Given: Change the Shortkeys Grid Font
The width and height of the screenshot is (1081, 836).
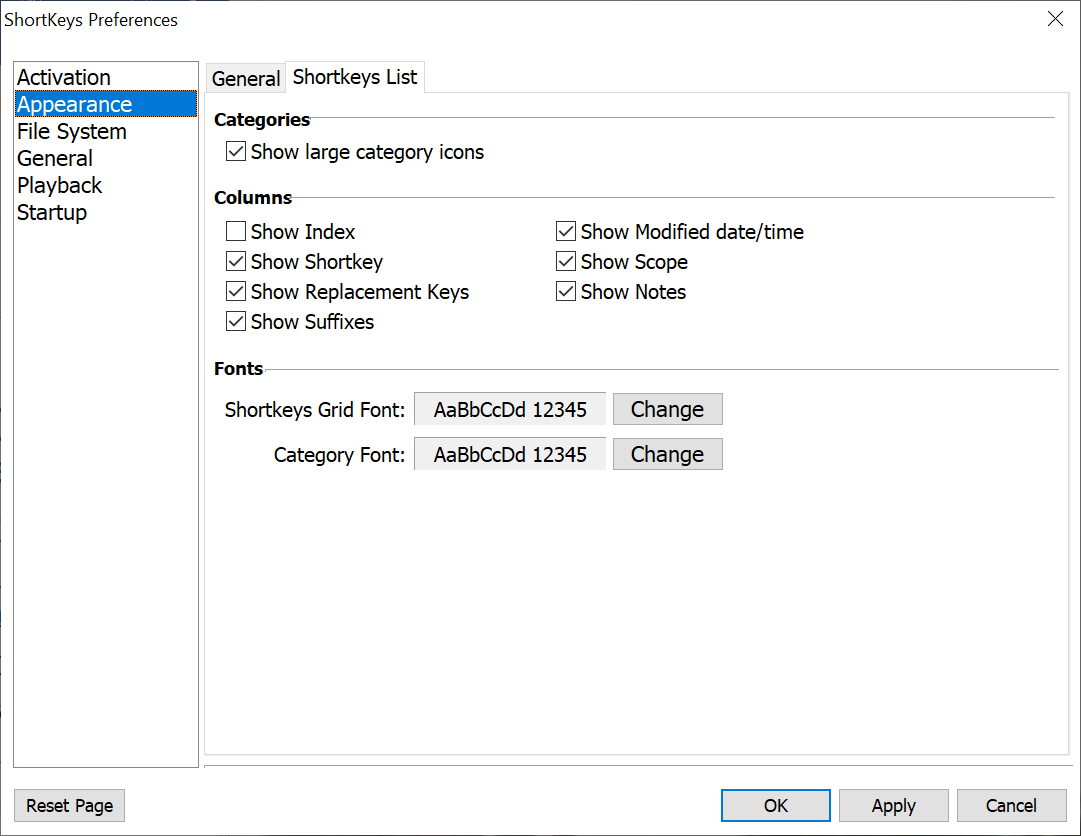Looking at the screenshot, I should [x=667, y=409].
